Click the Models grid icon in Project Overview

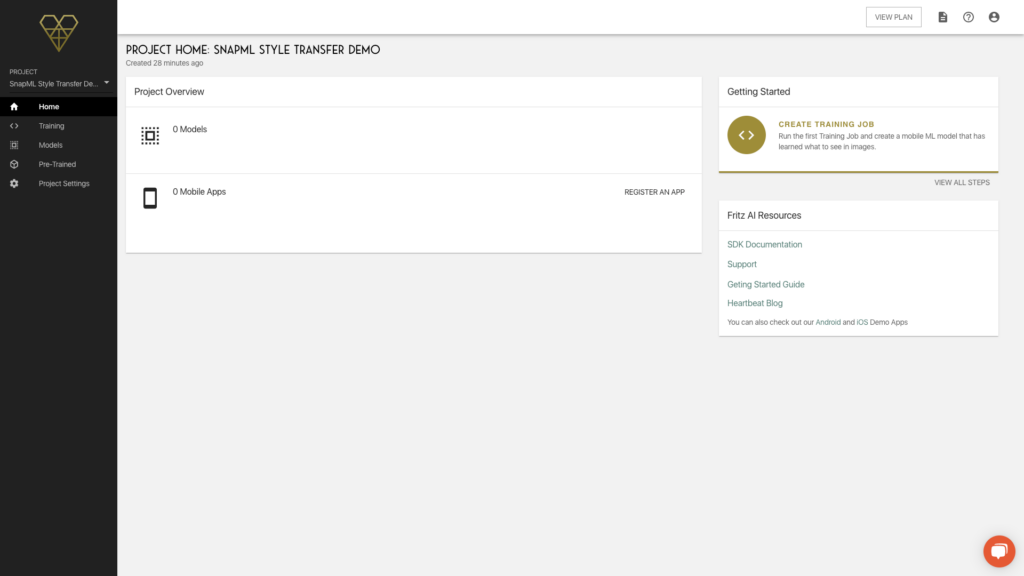(150, 136)
